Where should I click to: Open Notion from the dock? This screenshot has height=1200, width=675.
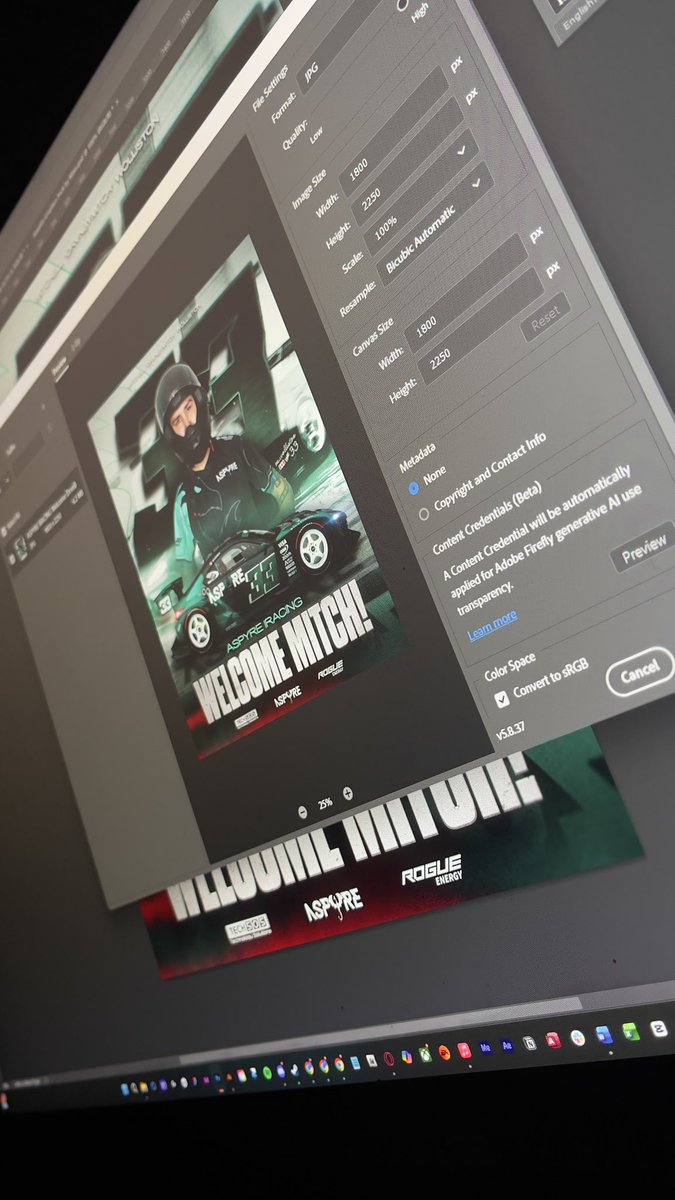tap(529, 1044)
